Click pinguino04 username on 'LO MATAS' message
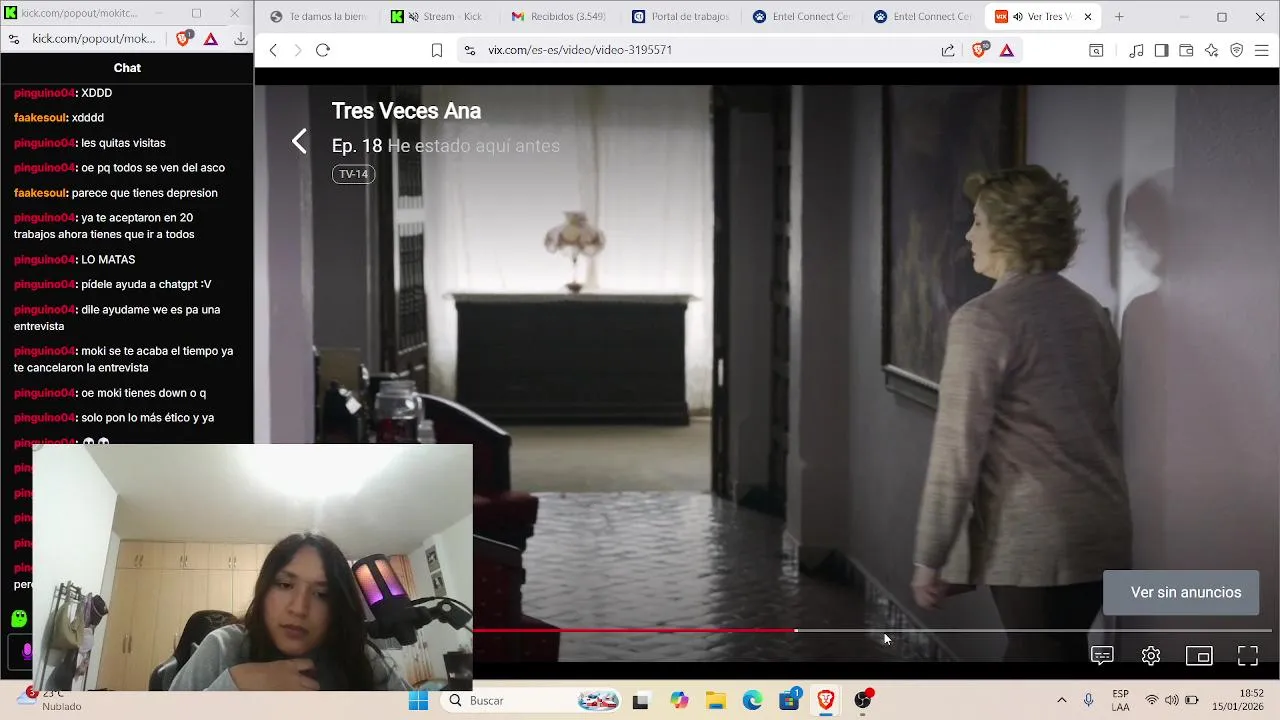1280x720 pixels. [x=44, y=260]
